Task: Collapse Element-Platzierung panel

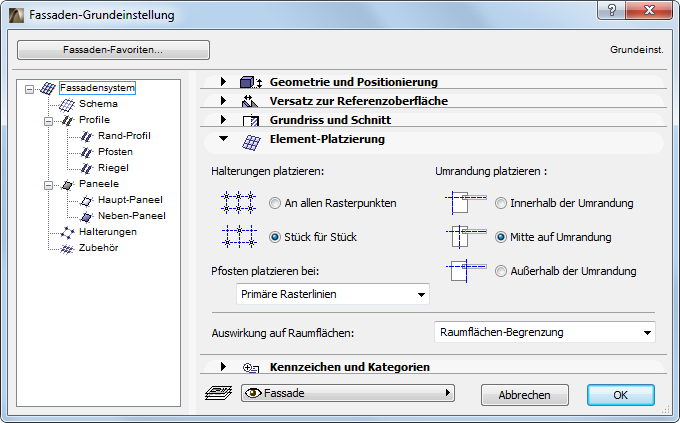Action: 223,139
